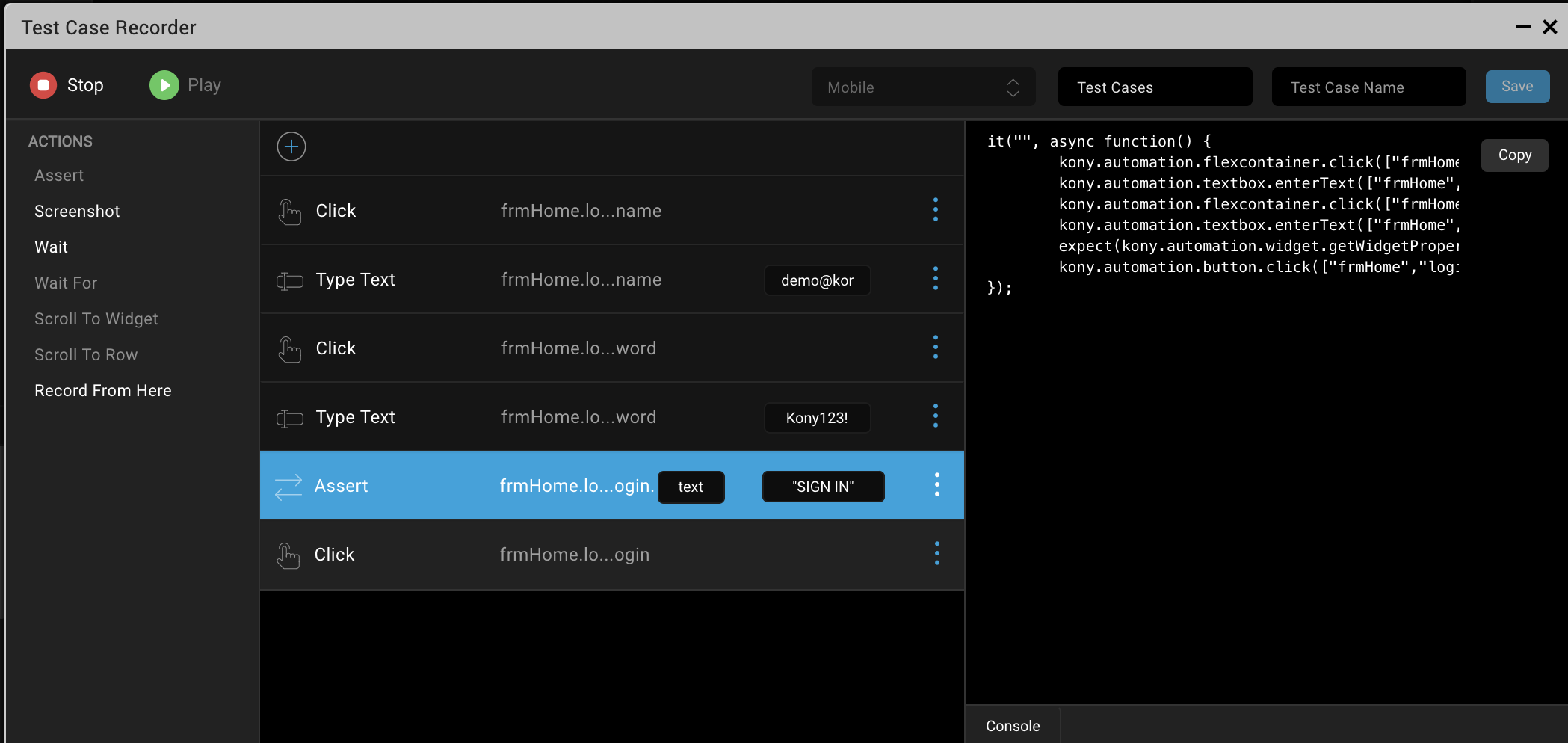Open the Mobile platform dropdown
1568x743 pixels.
tap(923, 87)
